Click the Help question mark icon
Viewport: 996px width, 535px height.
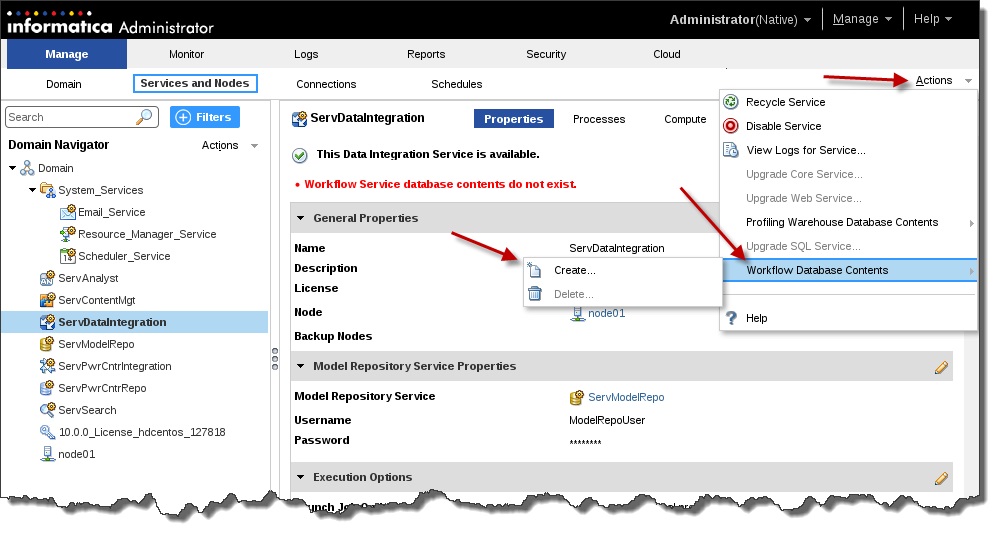(x=732, y=318)
